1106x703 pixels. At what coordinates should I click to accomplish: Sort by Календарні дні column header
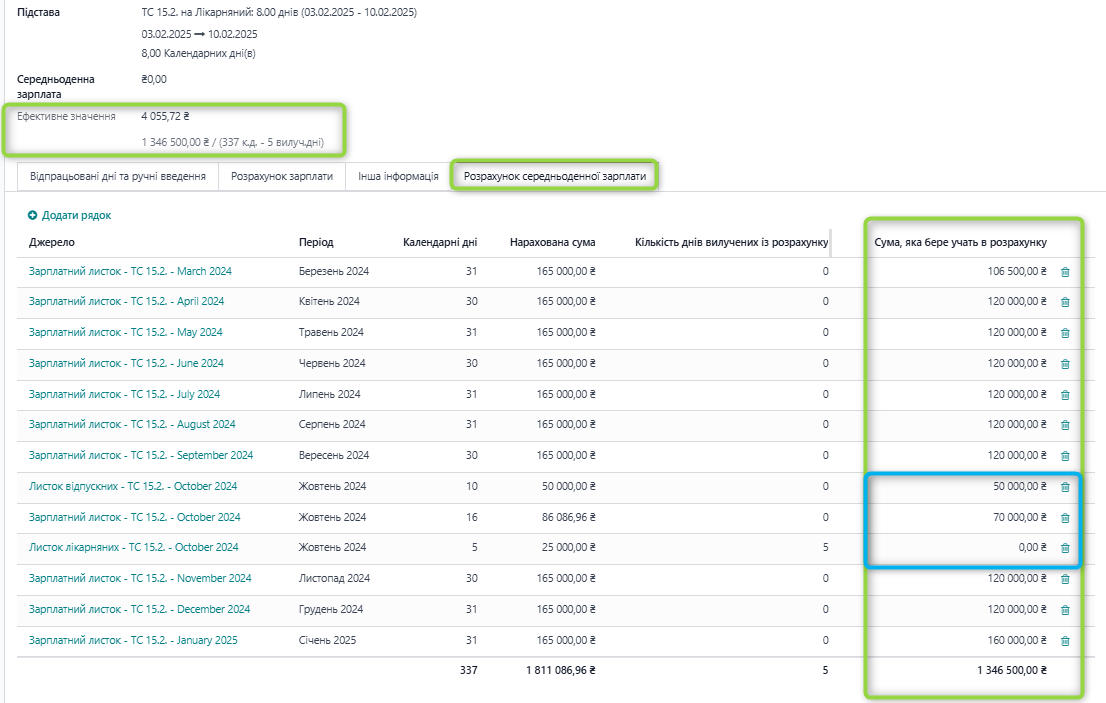439,243
